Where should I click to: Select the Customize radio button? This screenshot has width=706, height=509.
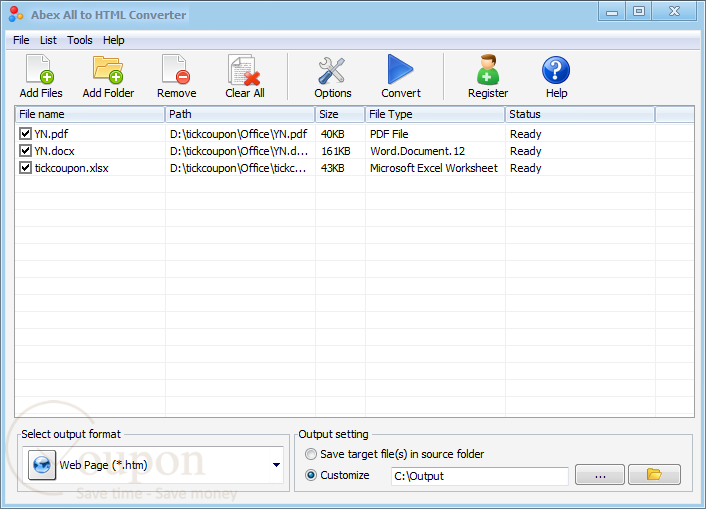coord(311,475)
